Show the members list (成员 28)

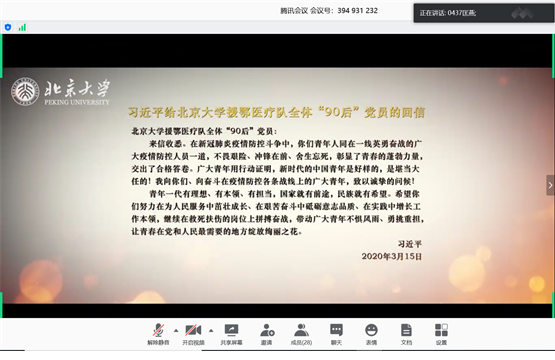301,335
